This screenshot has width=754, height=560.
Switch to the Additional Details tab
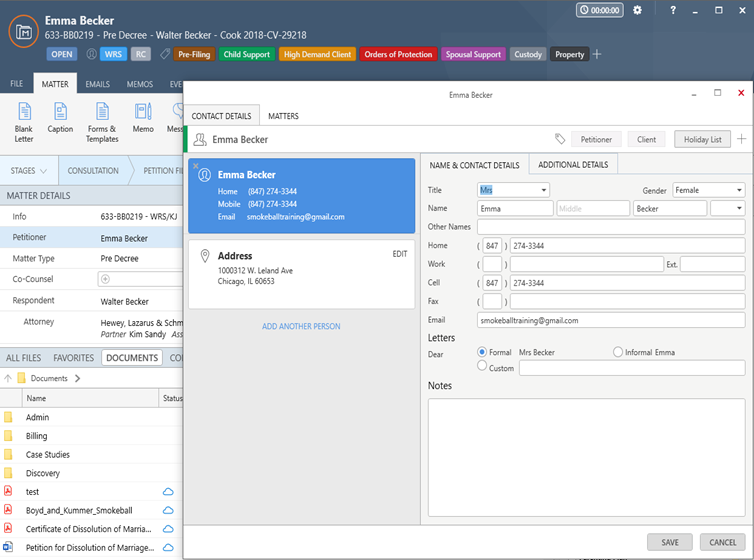click(x=573, y=165)
